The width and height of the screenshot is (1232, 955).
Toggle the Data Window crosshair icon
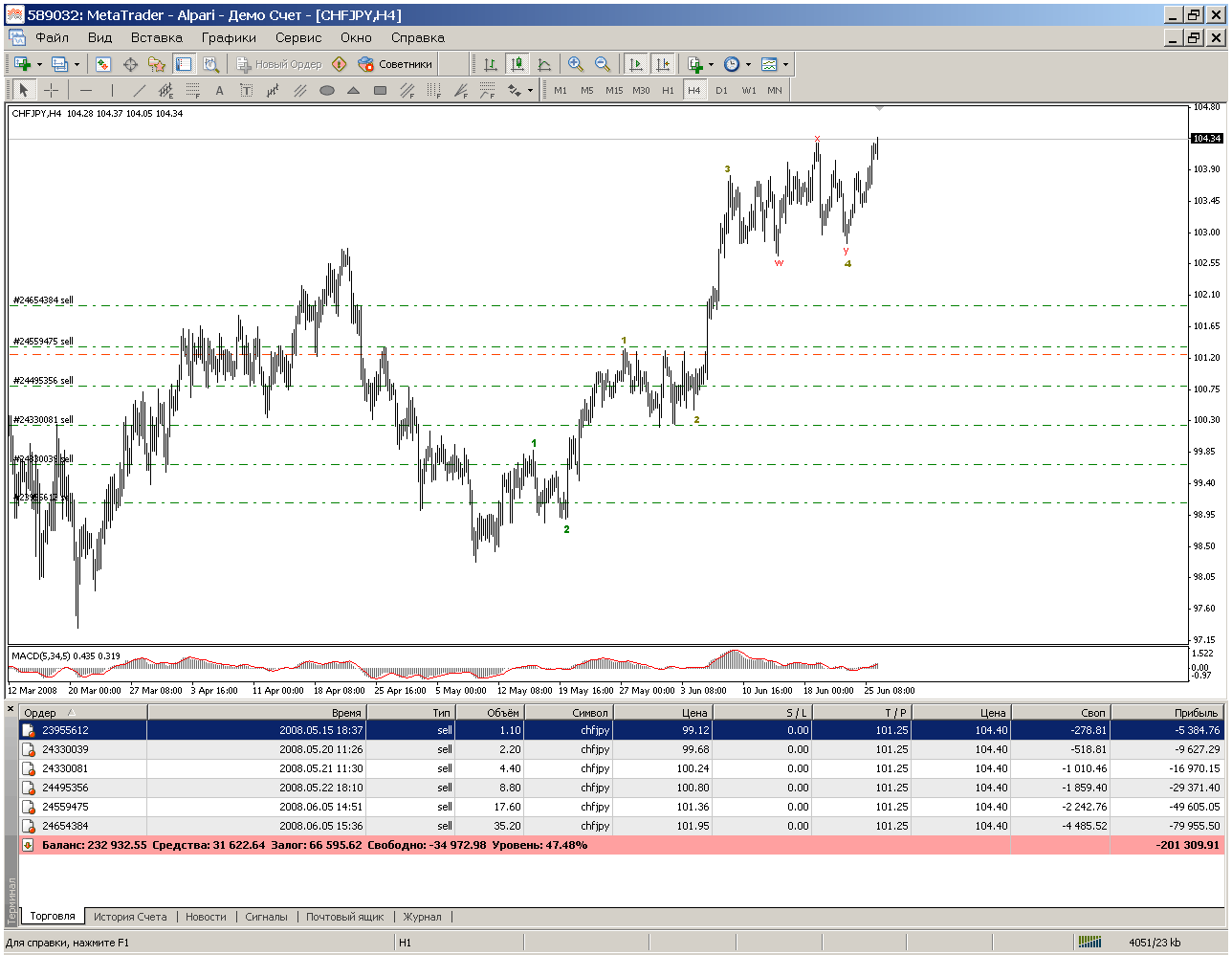click(x=130, y=64)
